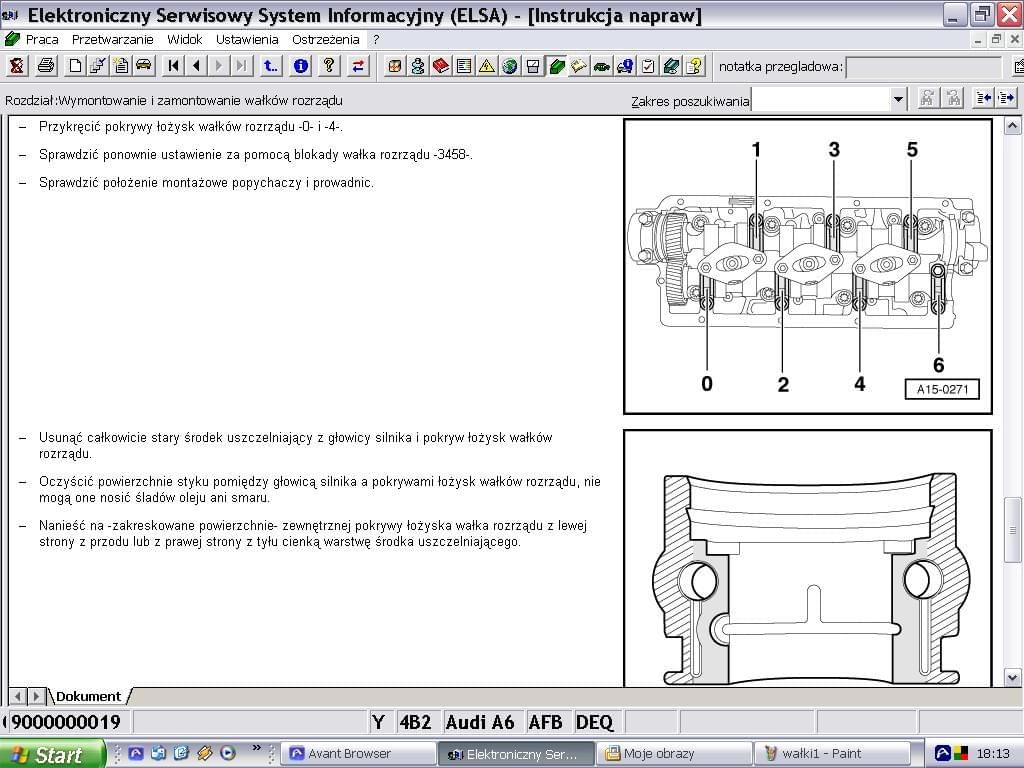Image resolution: width=1024 pixels, height=768 pixels.
Task: Click the documents-with-checkmark toolbar icon
Action: pyautogui.click(x=98, y=65)
